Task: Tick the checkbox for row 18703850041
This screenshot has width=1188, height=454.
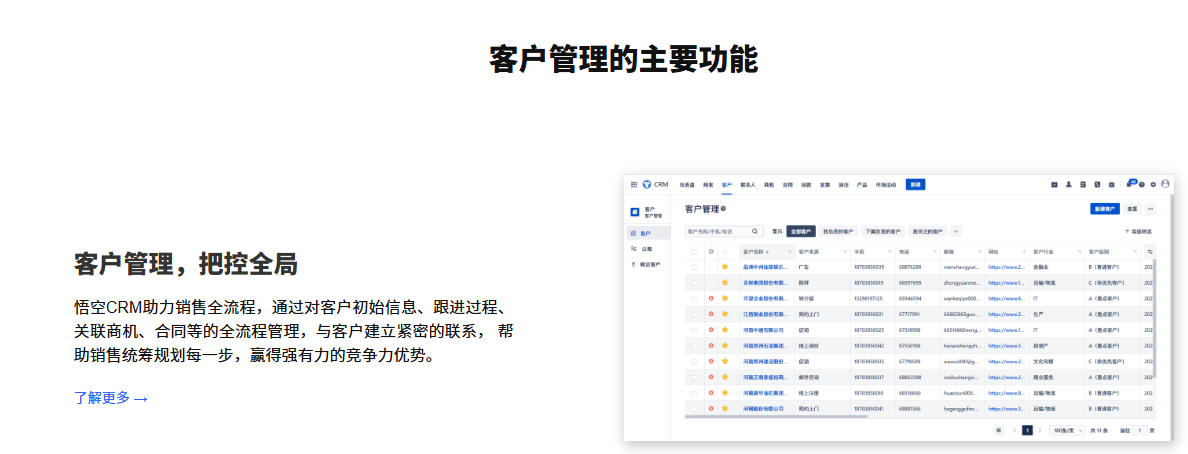Action: click(694, 409)
